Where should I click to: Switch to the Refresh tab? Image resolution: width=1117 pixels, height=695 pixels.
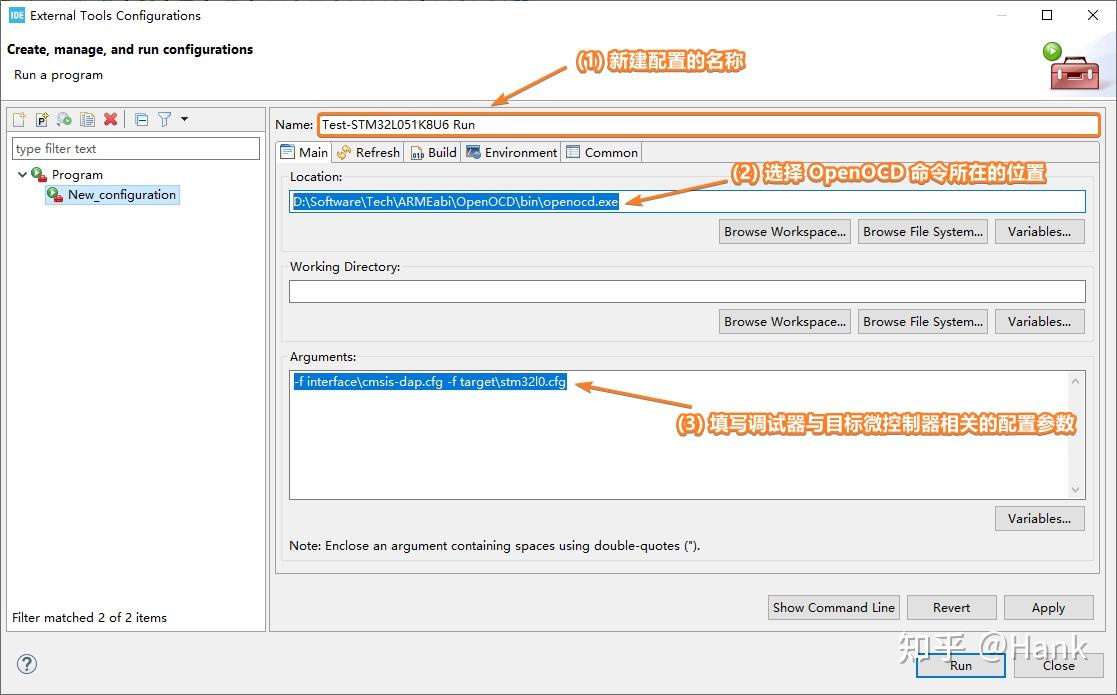tap(368, 152)
